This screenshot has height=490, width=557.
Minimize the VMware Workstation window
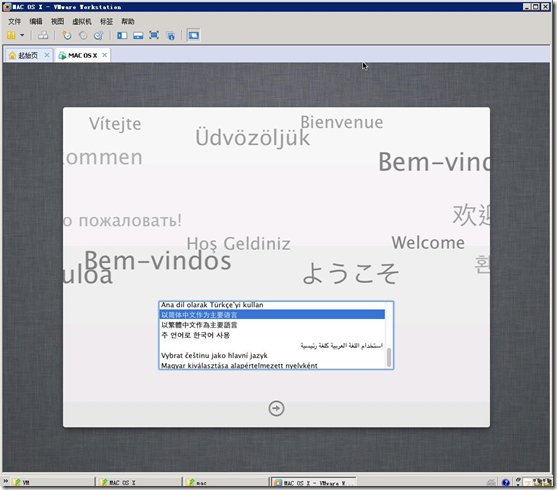coord(527,6)
